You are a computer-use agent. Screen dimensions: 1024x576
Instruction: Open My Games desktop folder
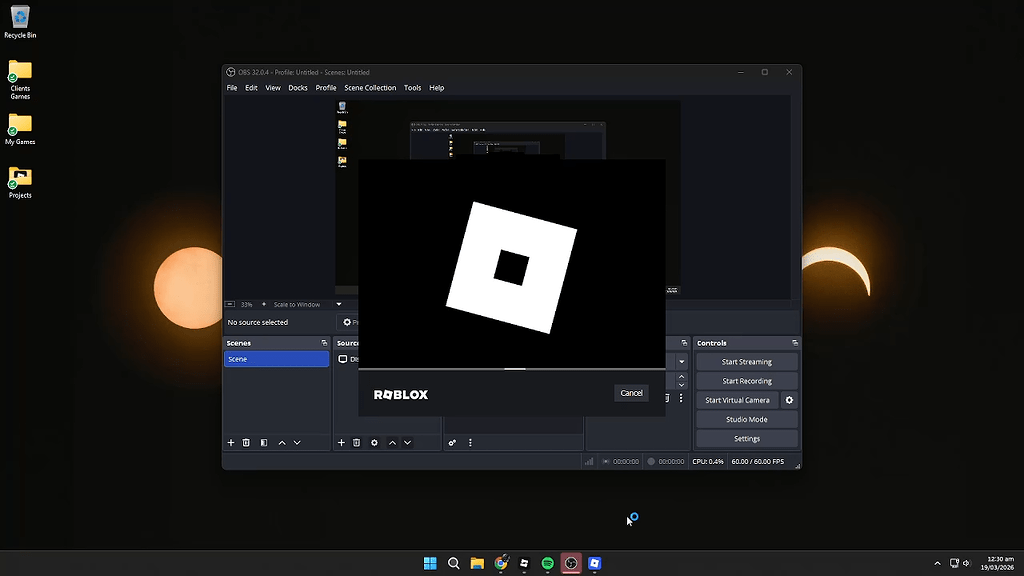click(x=20, y=129)
